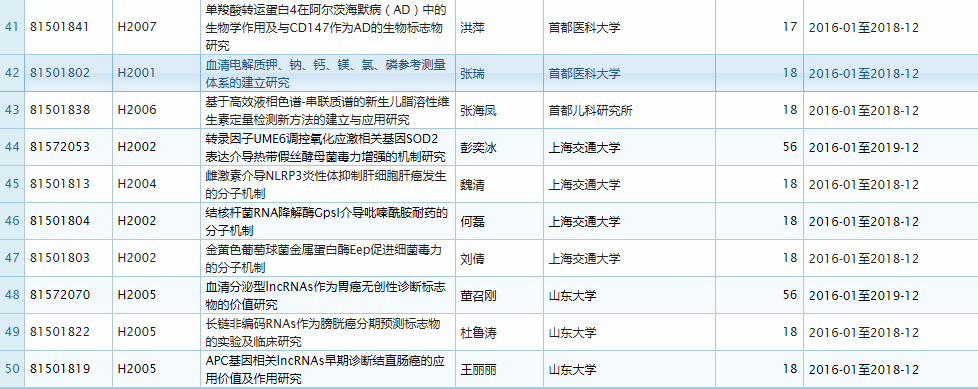Select approval number 81501804

click(60, 221)
